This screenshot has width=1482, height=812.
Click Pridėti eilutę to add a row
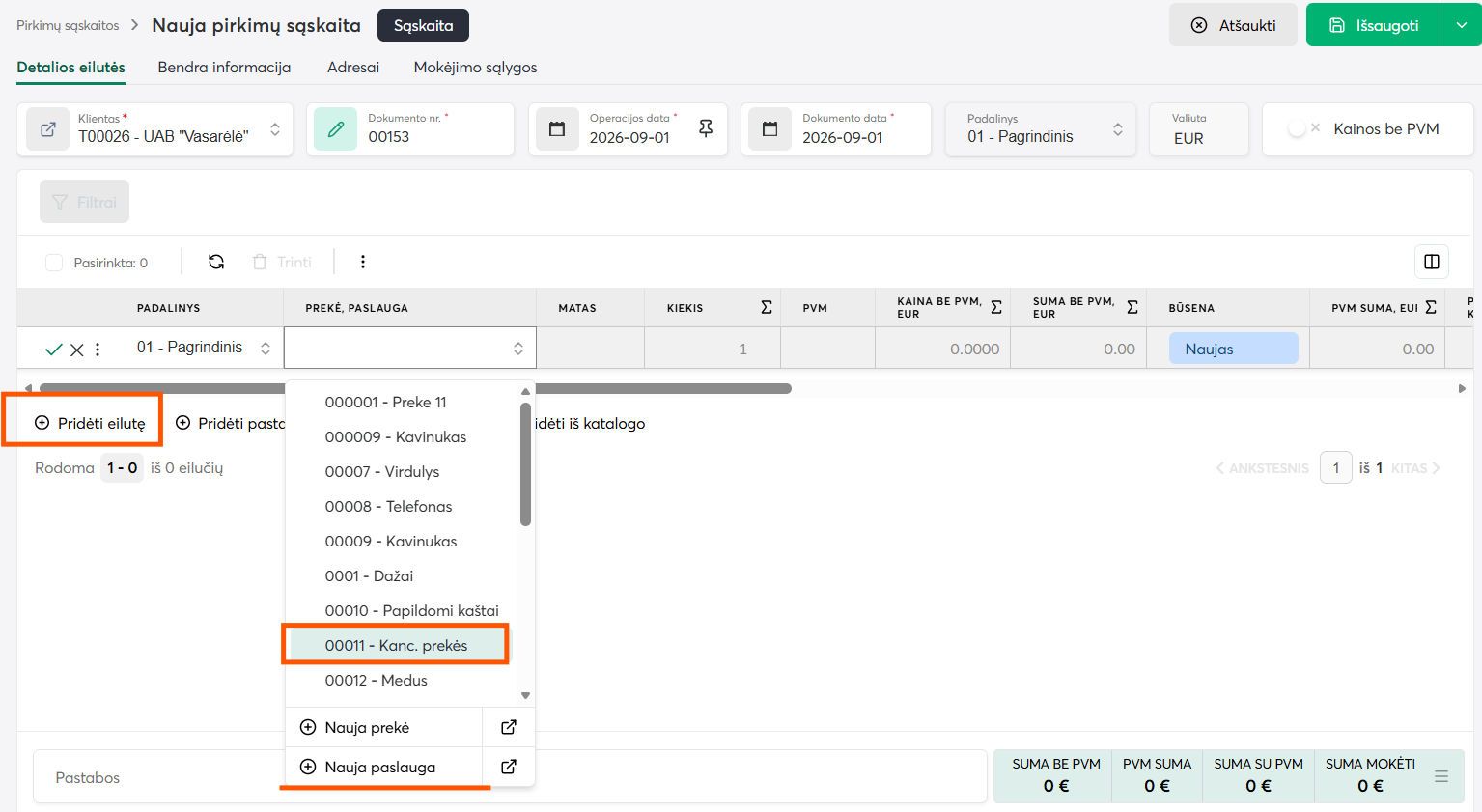90,423
